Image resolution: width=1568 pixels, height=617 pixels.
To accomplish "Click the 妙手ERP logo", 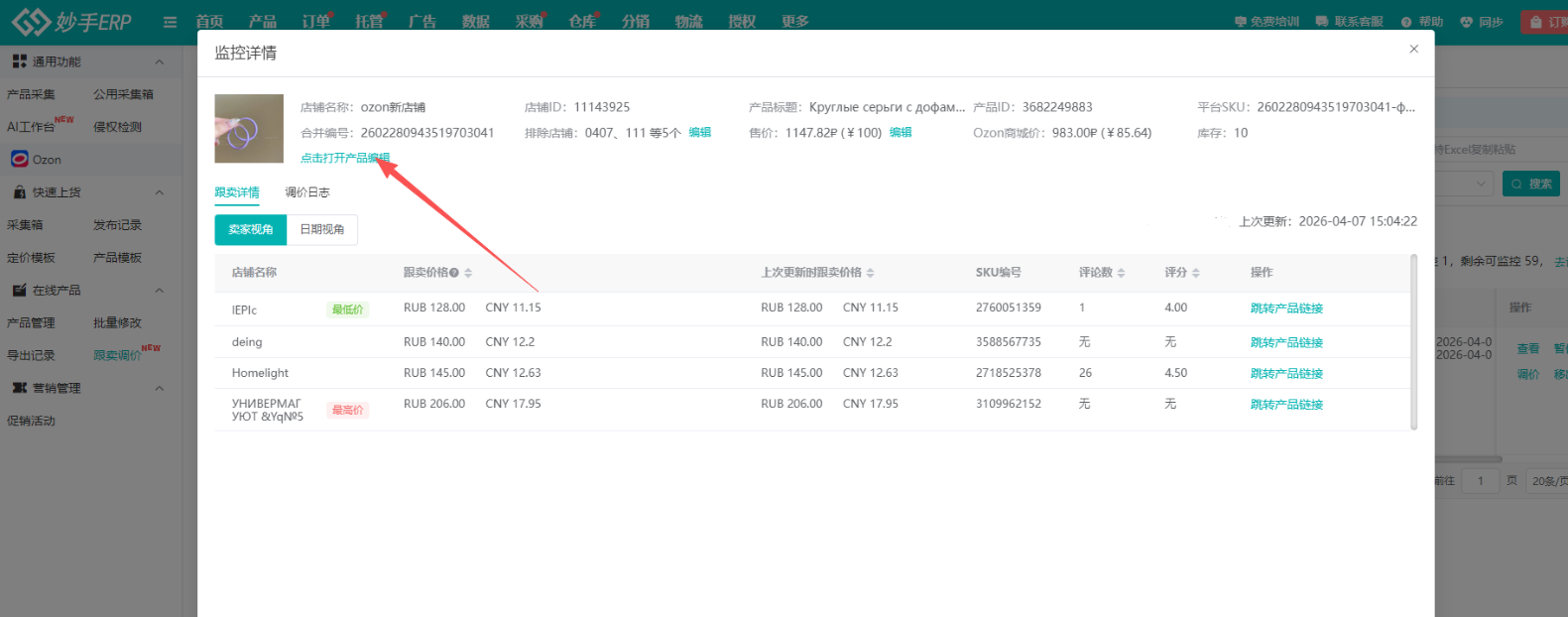I will click(x=71, y=21).
